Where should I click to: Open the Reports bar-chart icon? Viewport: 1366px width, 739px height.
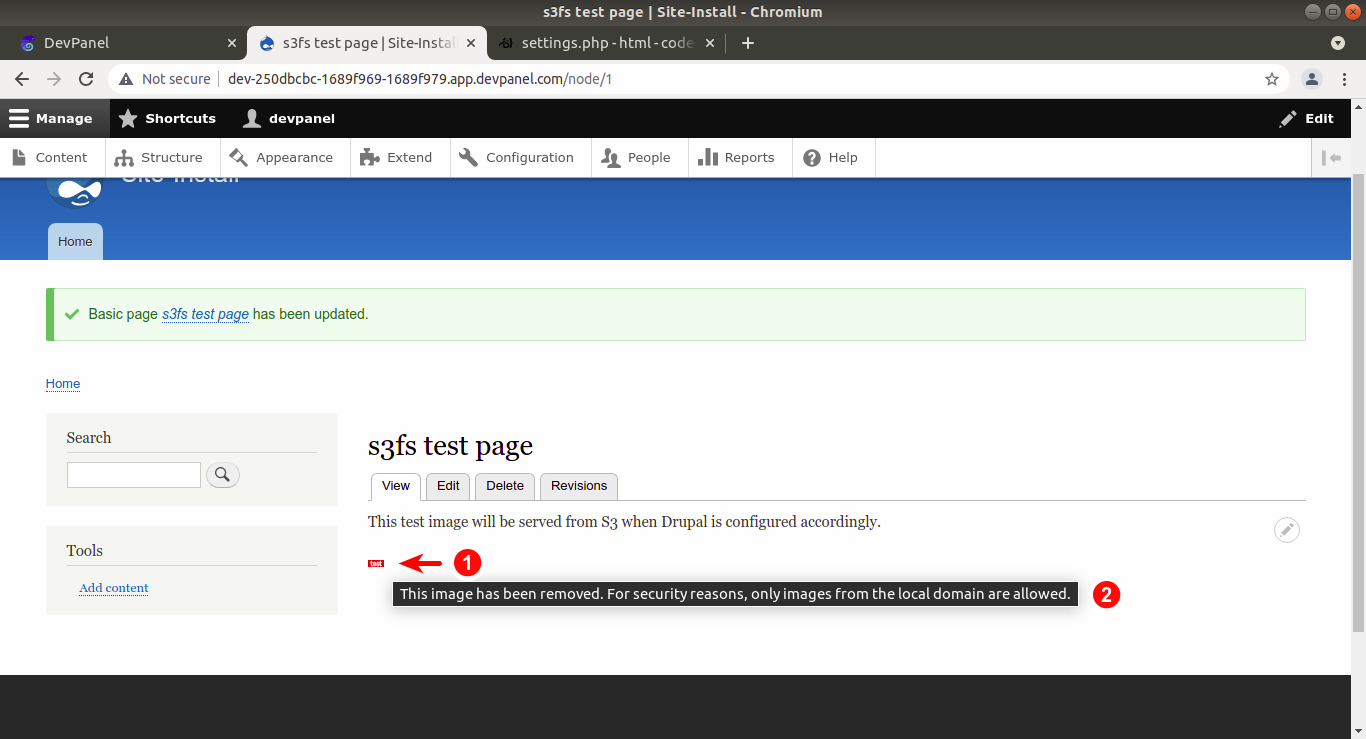[710, 157]
